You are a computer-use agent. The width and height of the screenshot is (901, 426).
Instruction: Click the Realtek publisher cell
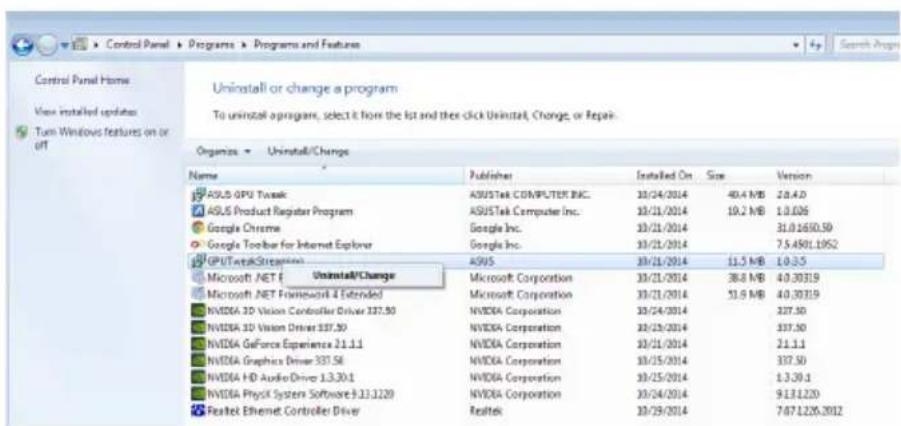pyautogui.click(x=485, y=411)
